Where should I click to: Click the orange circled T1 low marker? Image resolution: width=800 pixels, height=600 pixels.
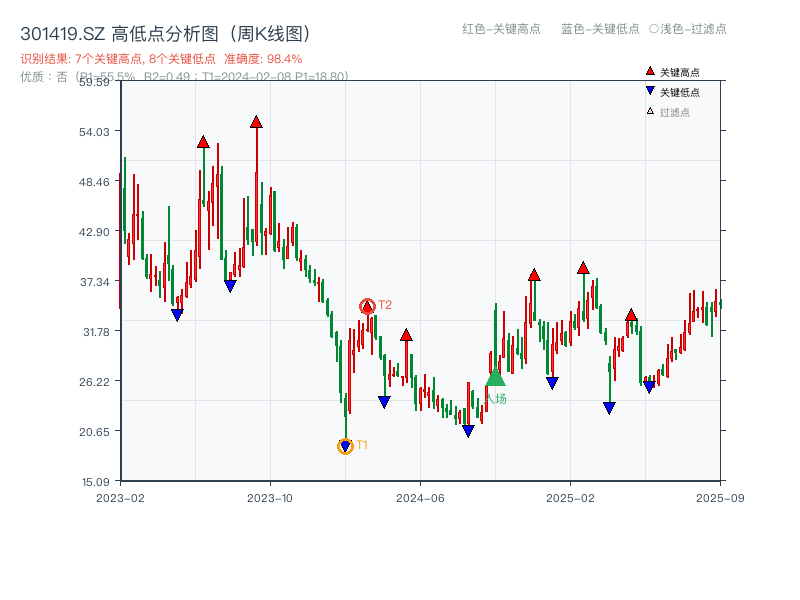[345, 444]
